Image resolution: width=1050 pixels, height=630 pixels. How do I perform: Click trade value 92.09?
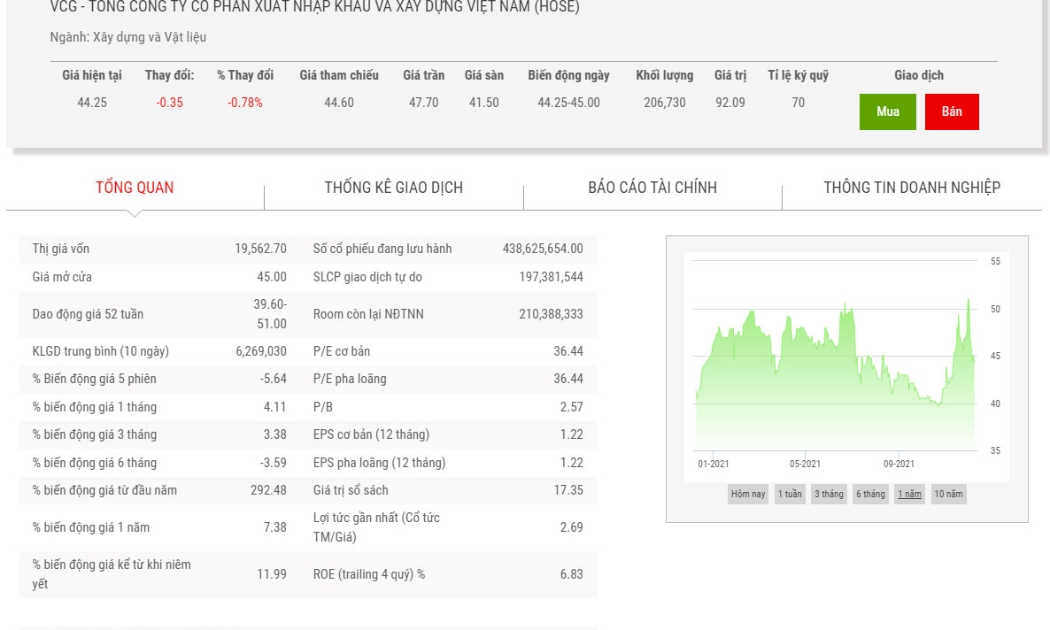pyautogui.click(x=730, y=102)
